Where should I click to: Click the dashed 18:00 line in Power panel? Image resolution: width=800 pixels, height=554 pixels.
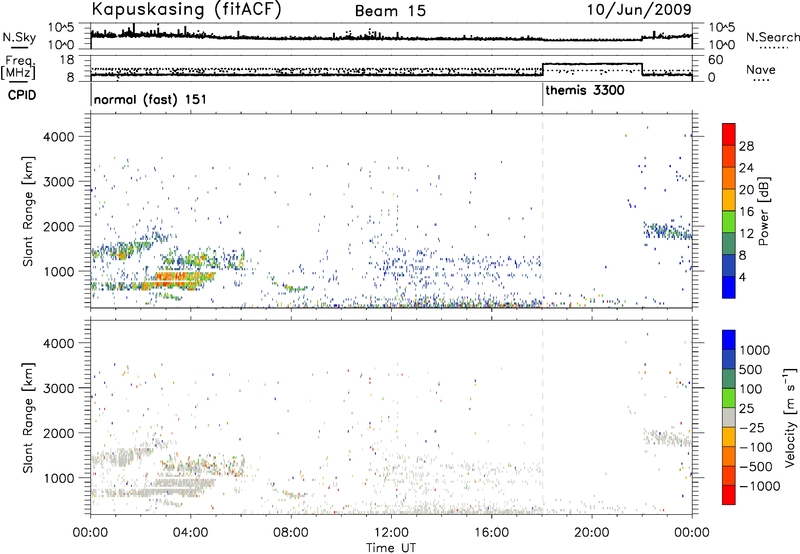(x=542, y=211)
